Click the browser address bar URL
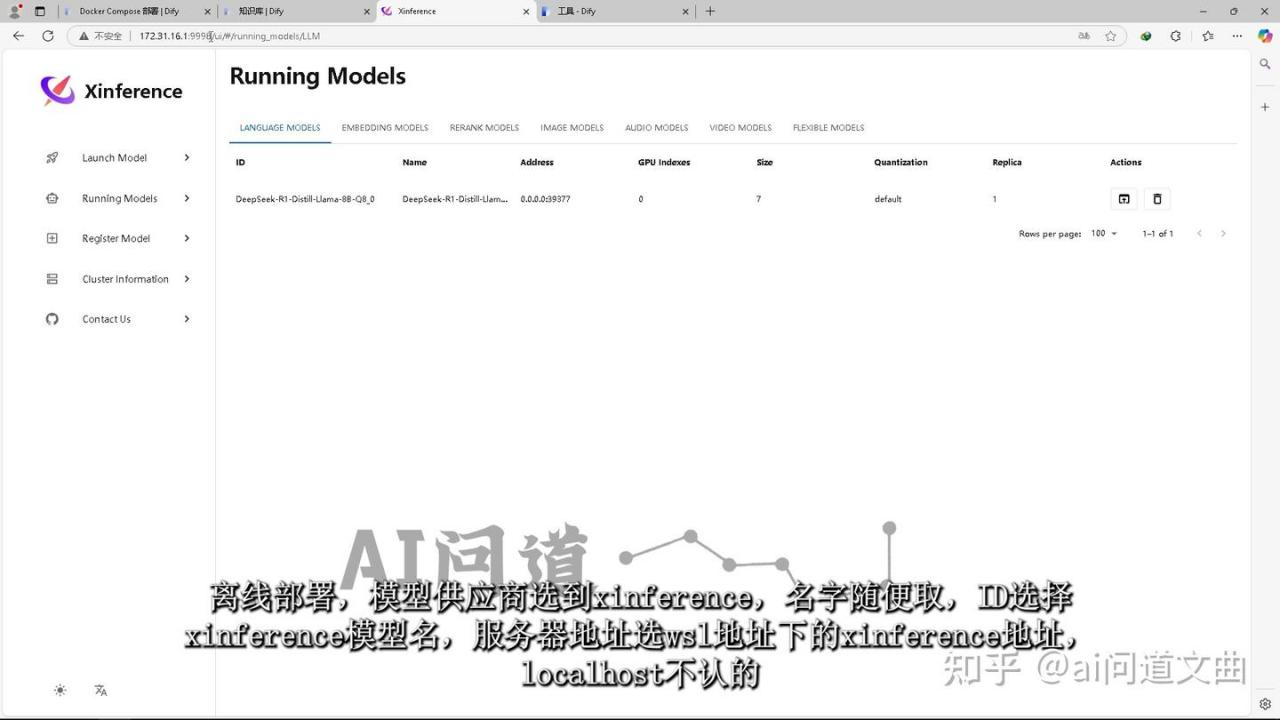The height and width of the screenshot is (720, 1280). [230, 36]
